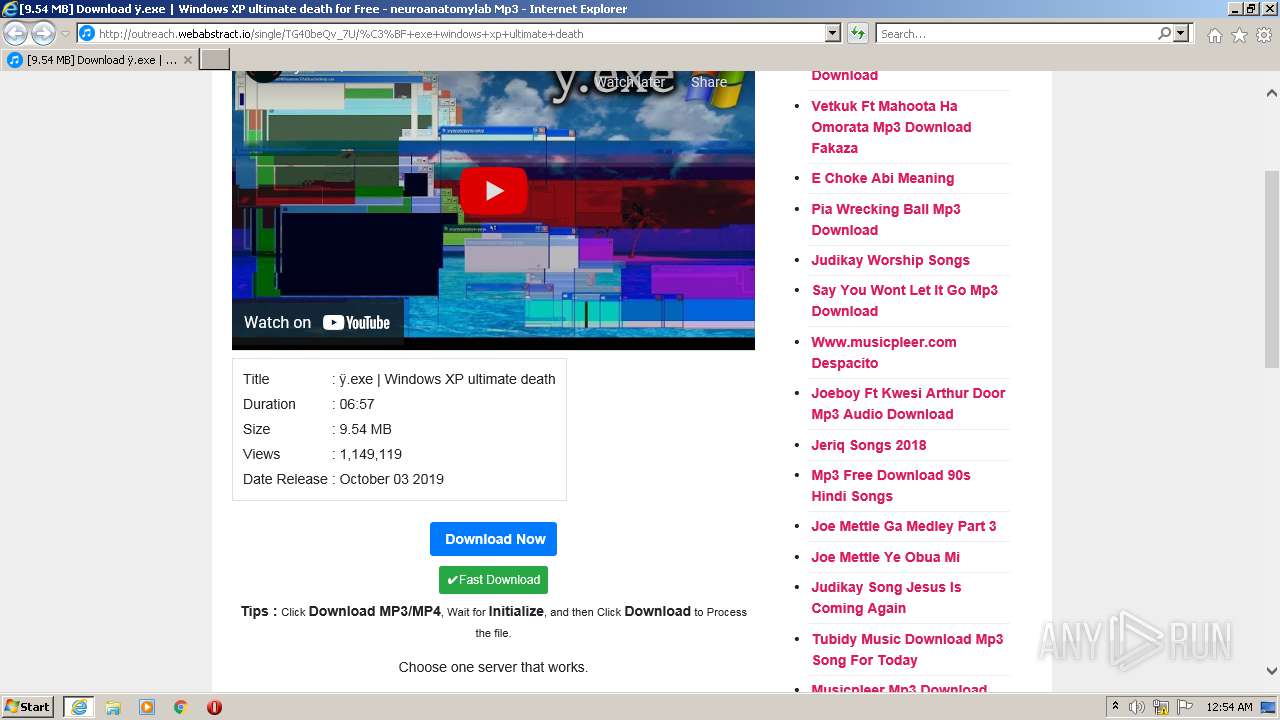1280x720 pixels.
Task: Click Internet Explorer taskbar icon
Action: [79, 707]
